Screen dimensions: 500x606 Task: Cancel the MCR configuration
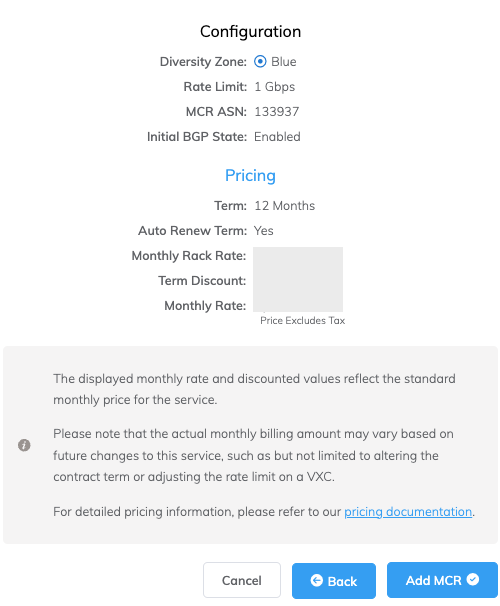(242, 580)
